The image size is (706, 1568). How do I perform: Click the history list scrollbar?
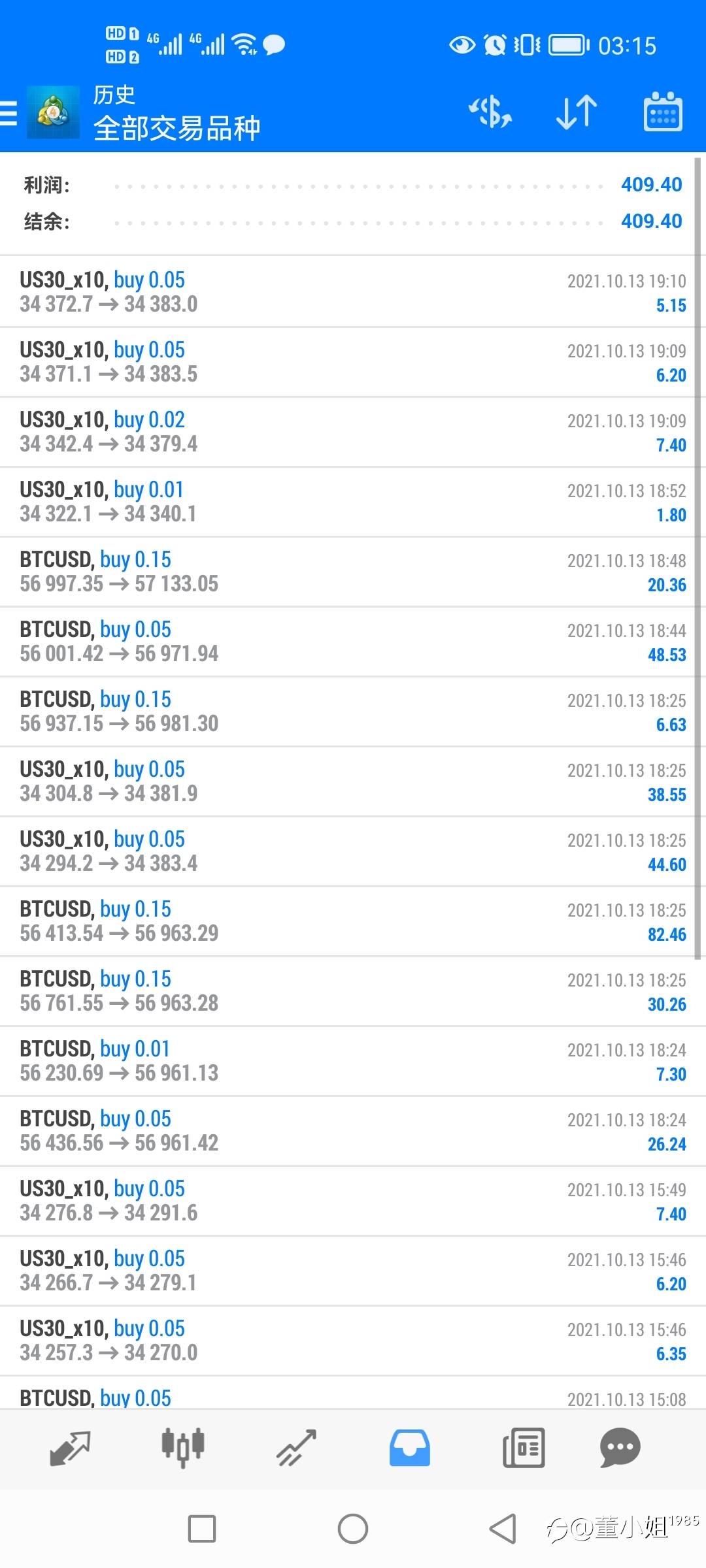tap(698, 555)
